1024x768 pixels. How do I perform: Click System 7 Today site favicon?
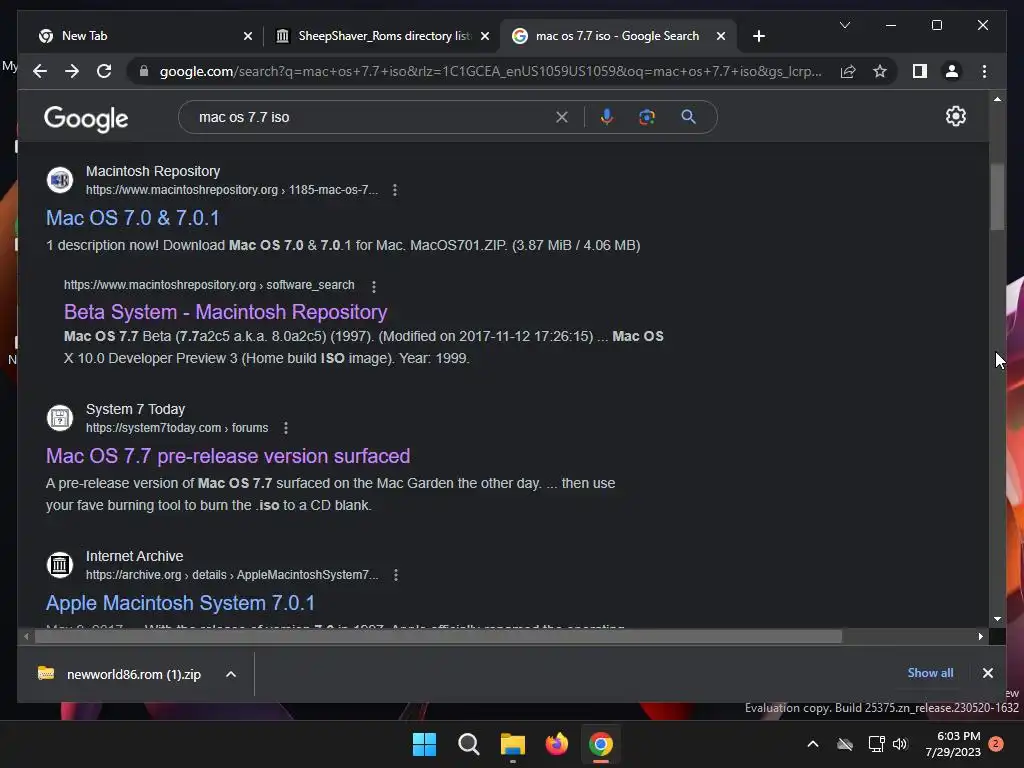click(x=59, y=418)
